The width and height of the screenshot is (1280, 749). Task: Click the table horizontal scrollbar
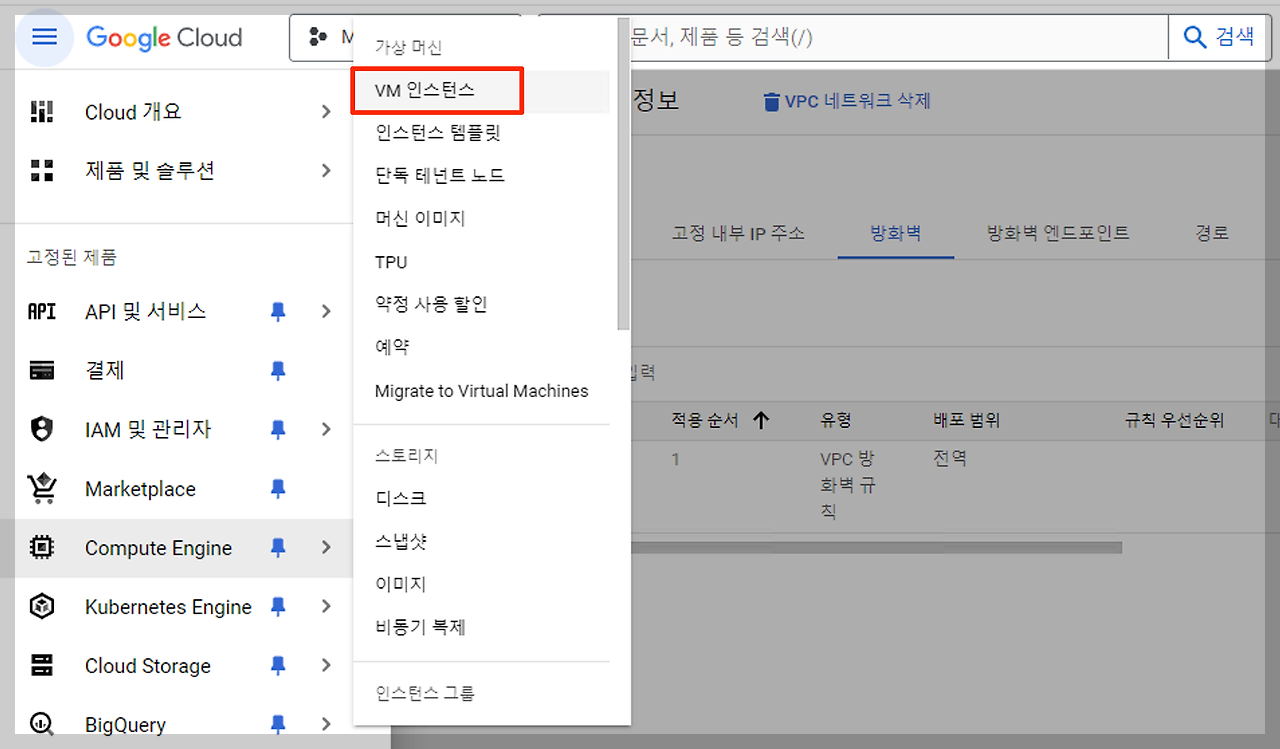[876, 548]
